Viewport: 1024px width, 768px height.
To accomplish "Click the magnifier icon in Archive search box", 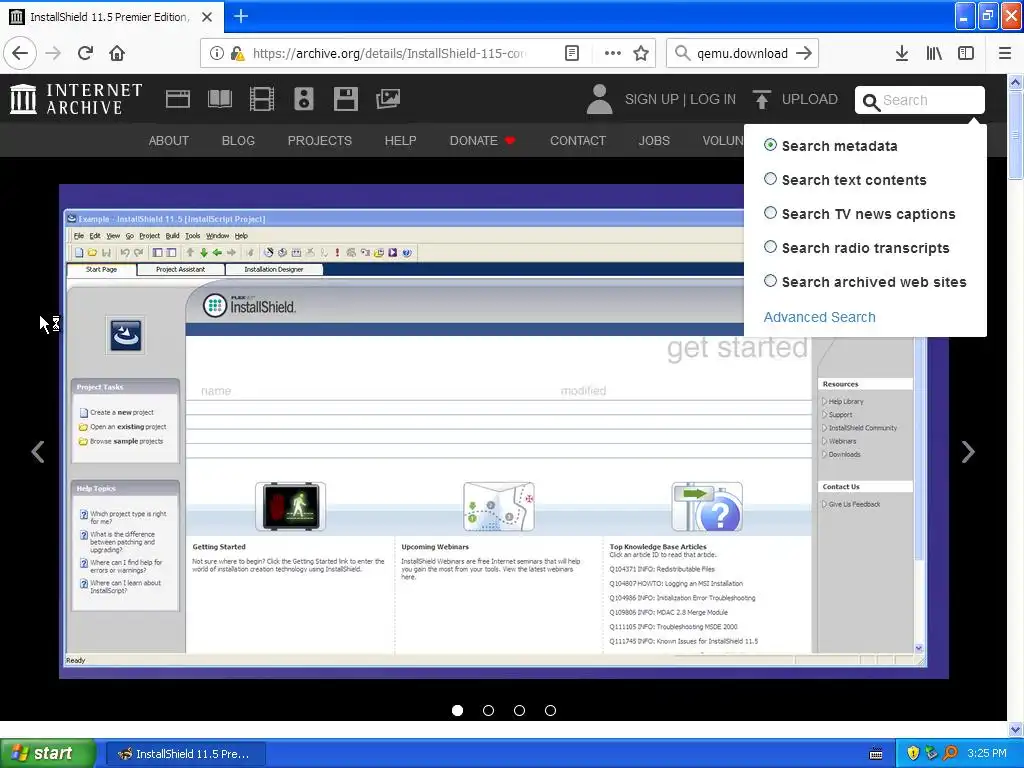I will click(x=871, y=101).
